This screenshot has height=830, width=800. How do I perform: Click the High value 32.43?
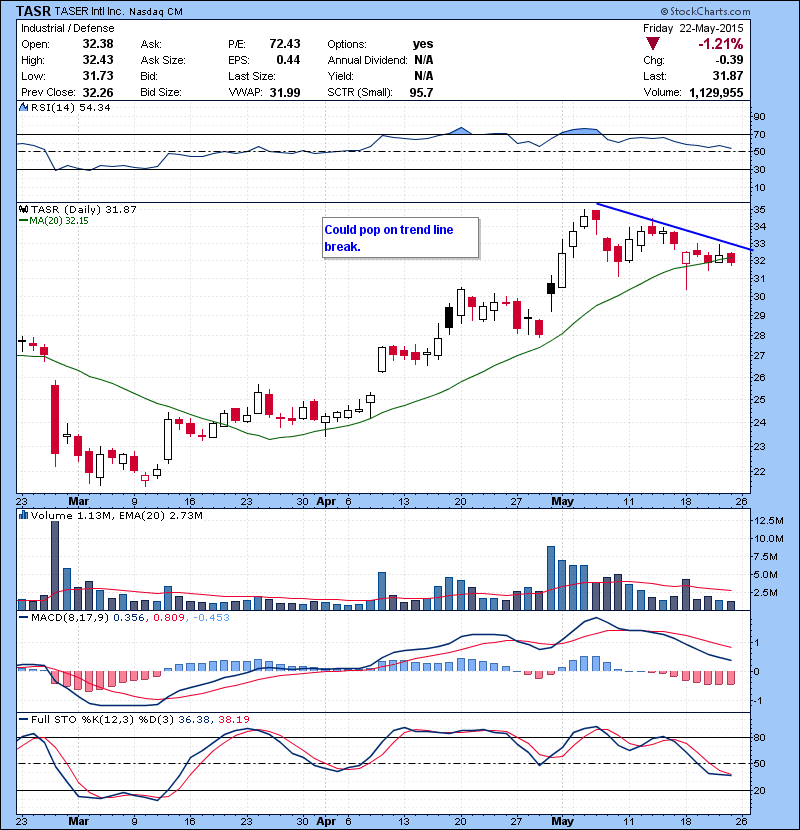[x=98, y=60]
